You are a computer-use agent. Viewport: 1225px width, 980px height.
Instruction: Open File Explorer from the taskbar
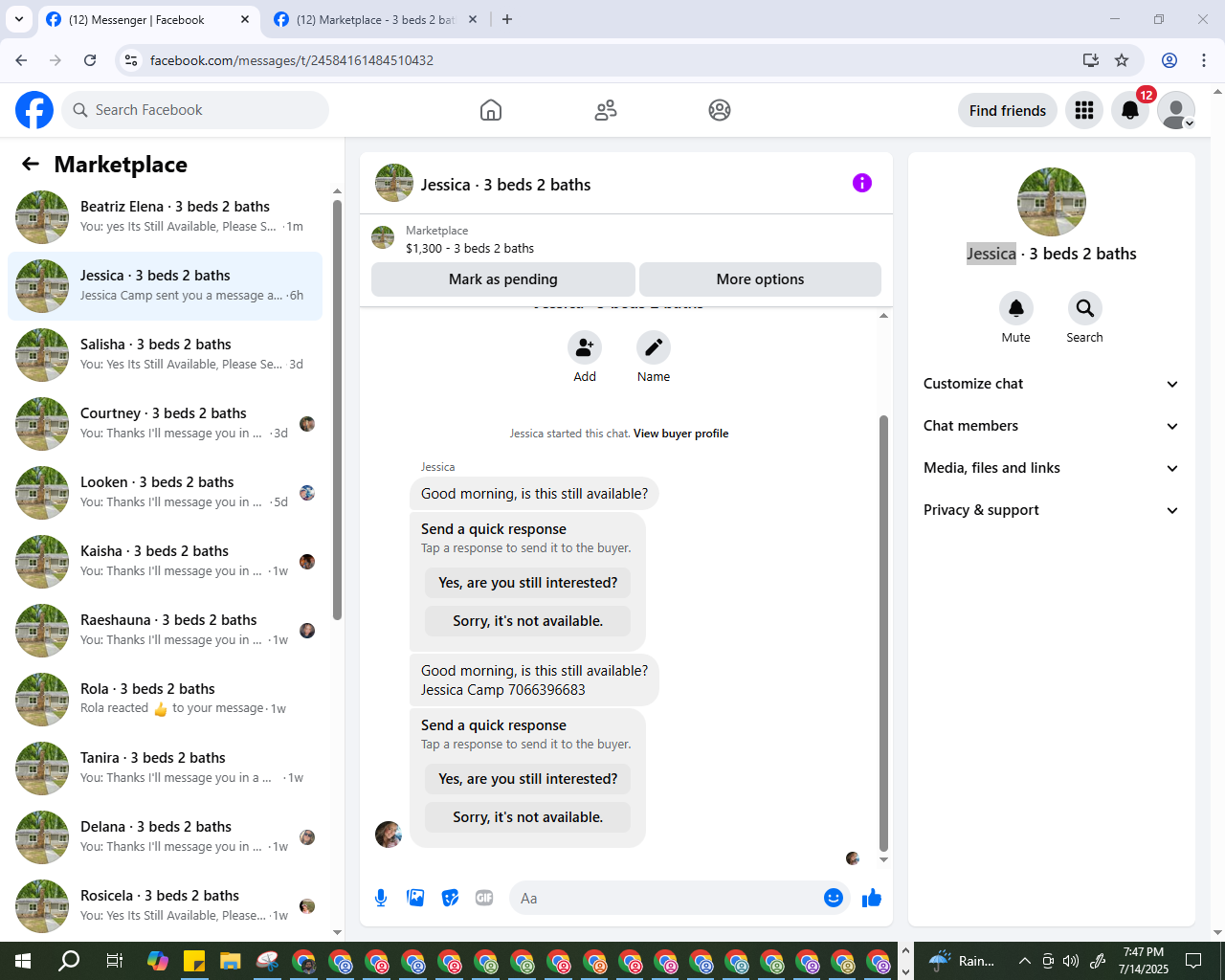(x=230, y=961)
